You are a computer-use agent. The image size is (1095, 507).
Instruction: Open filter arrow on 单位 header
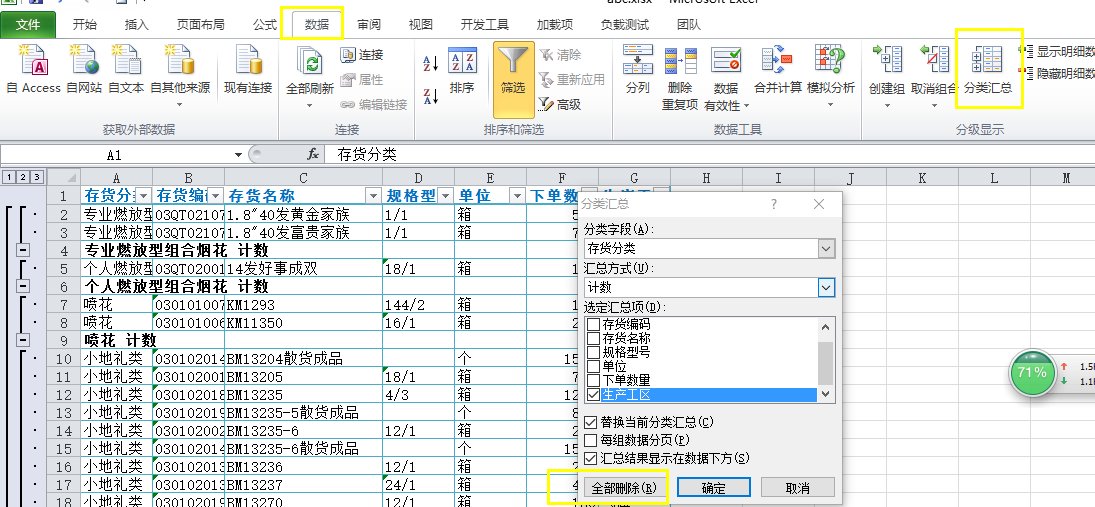tap(517, 196)
